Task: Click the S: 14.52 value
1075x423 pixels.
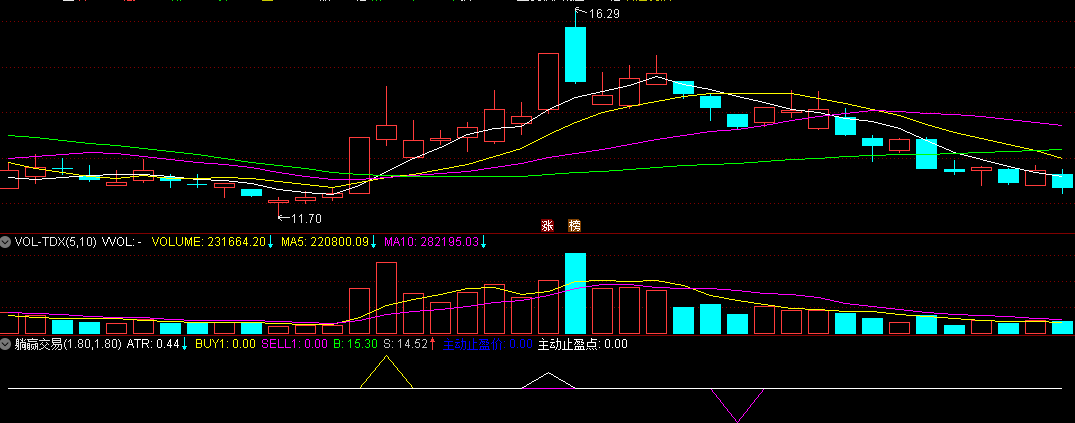Action: pyautogui.click(x=405, y=343)
